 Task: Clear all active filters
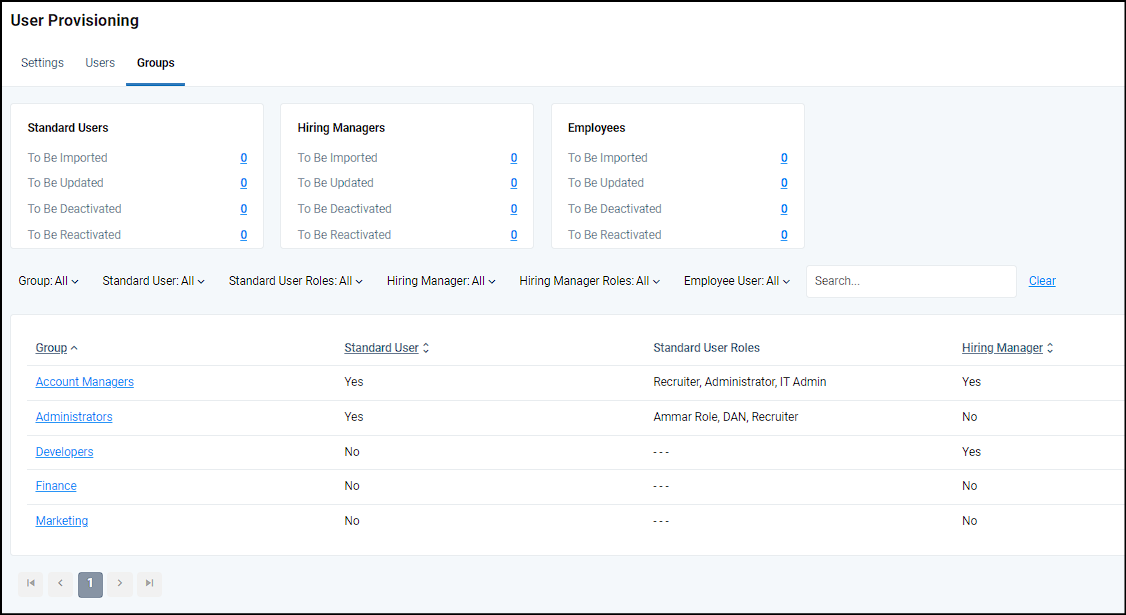click(x=1042, y=281)
